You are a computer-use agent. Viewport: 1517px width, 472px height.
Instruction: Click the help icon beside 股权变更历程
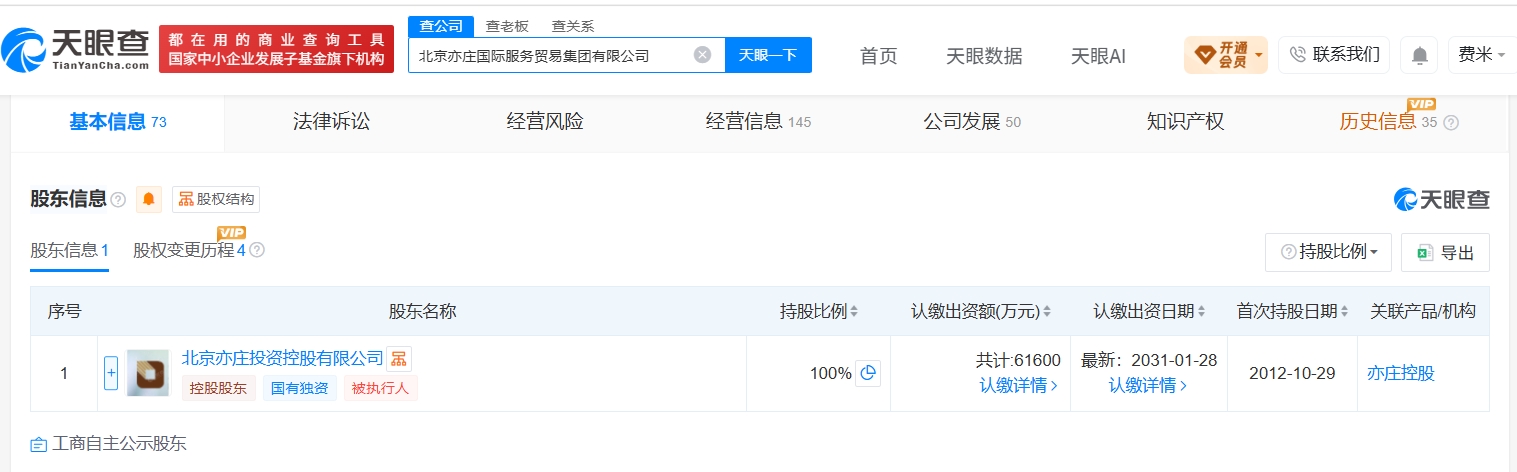coord(257,250)
